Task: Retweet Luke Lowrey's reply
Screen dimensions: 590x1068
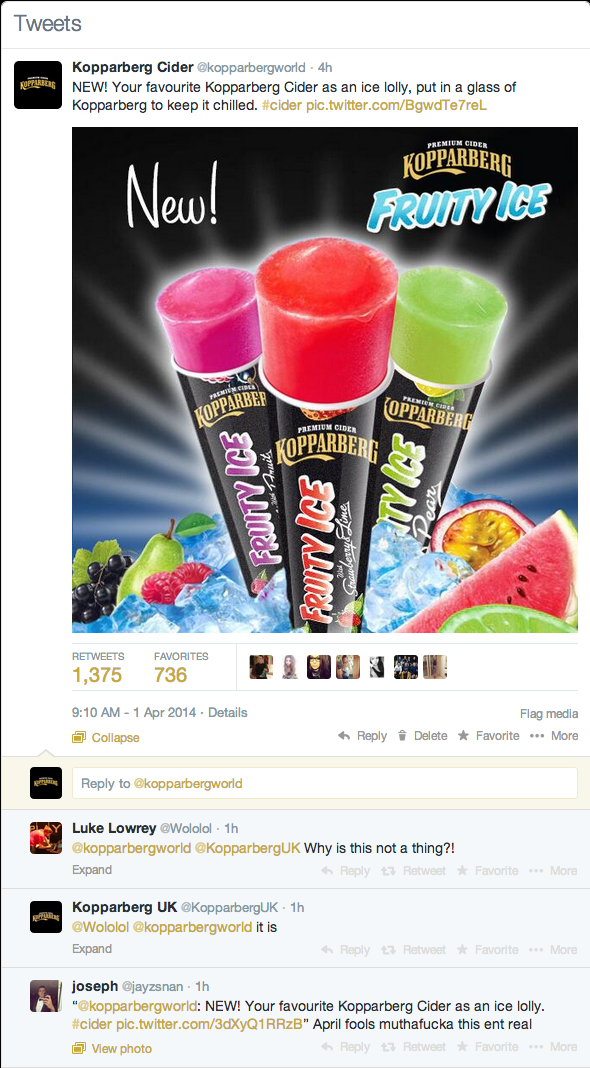Action: coord(417,870)
